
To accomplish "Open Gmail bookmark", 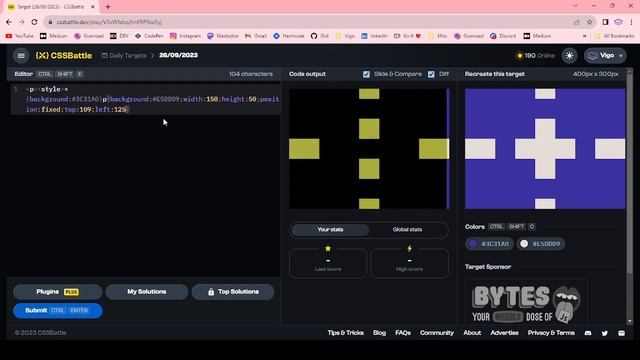I will point(256,36).
